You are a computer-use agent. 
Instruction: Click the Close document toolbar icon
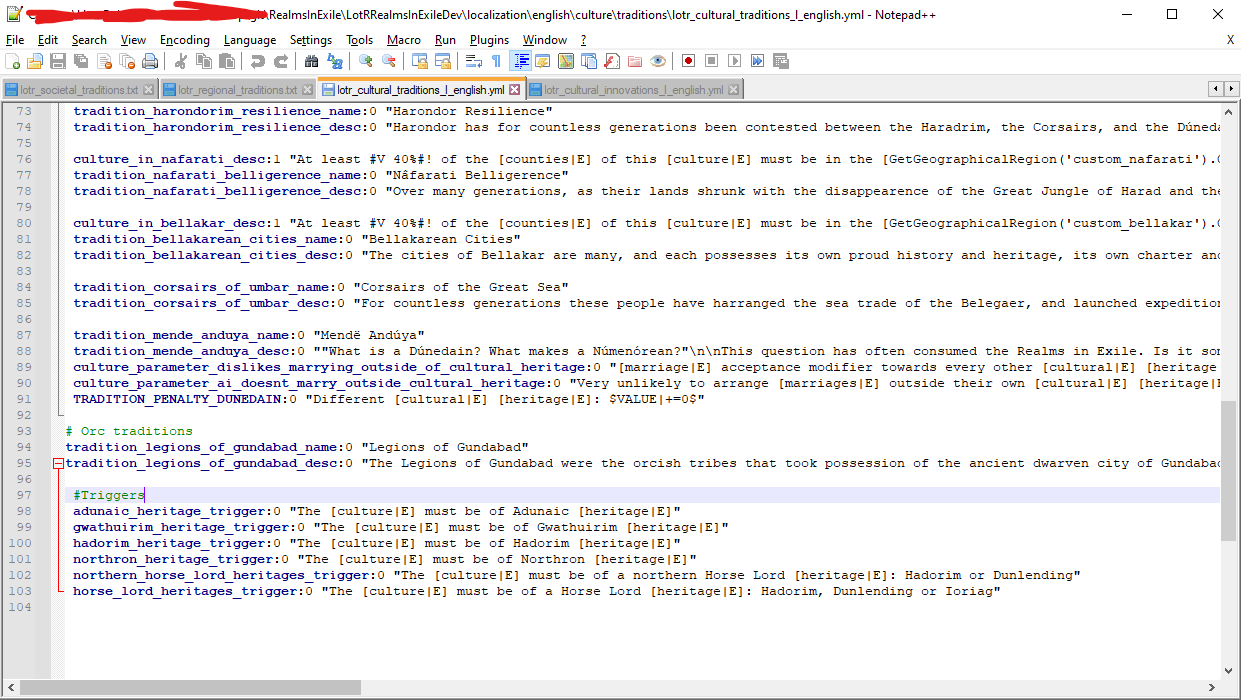click(x=104, y=61)
